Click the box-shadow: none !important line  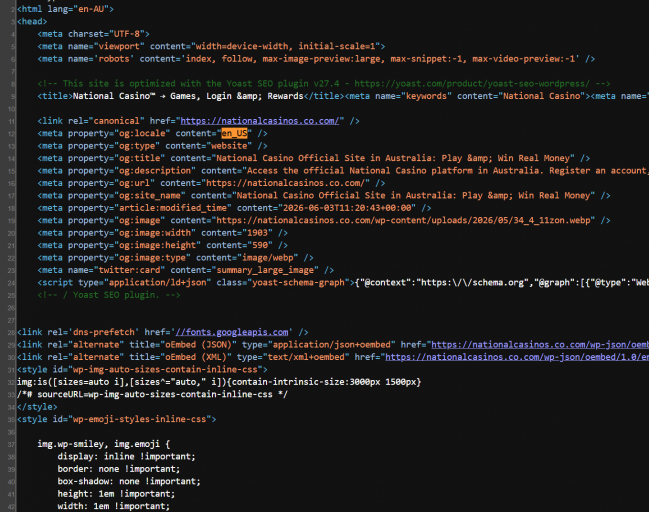tap(129, 481)
